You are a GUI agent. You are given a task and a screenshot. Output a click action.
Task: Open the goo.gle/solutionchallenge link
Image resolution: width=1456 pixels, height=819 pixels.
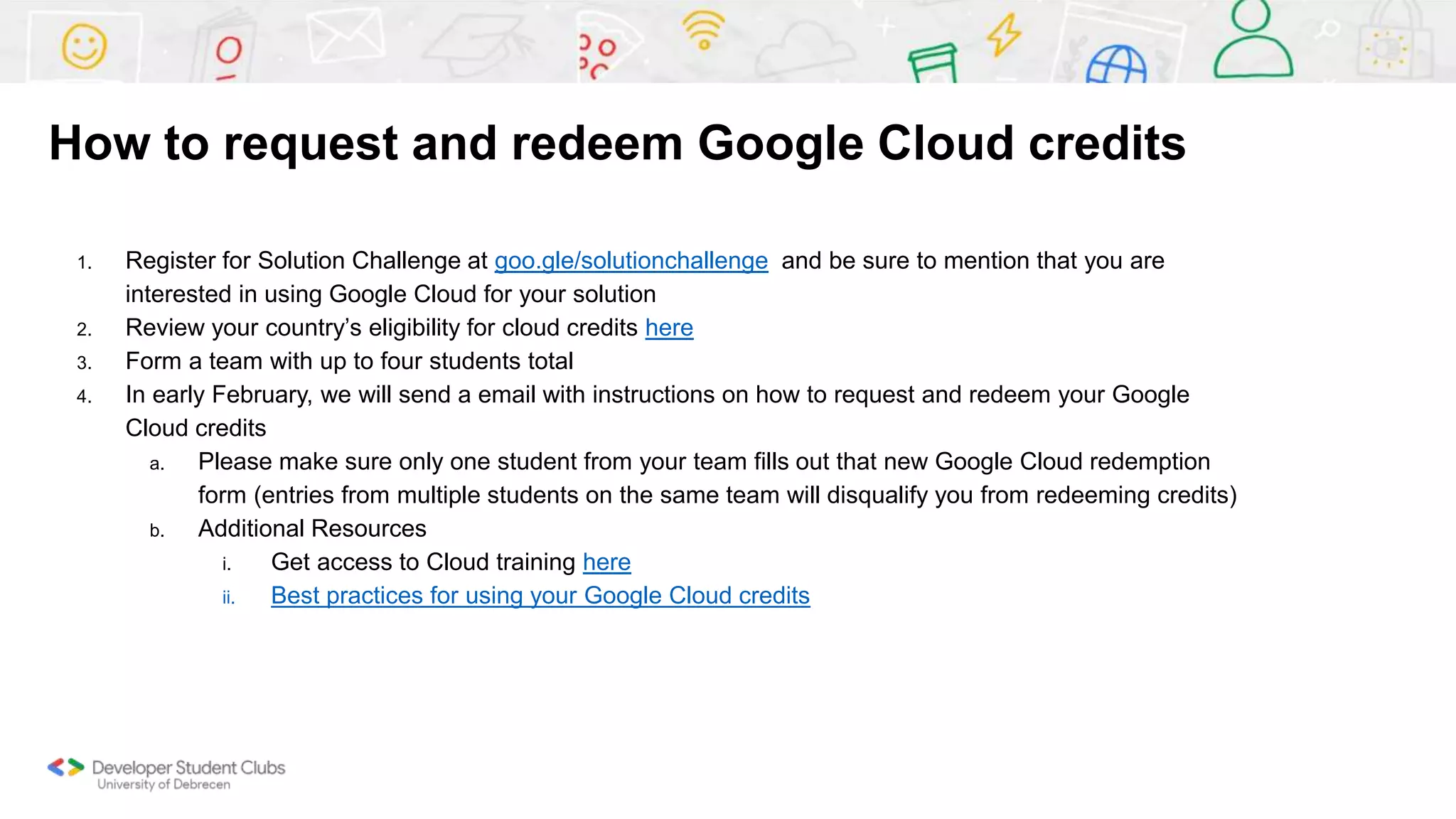[x=631, y=261]
